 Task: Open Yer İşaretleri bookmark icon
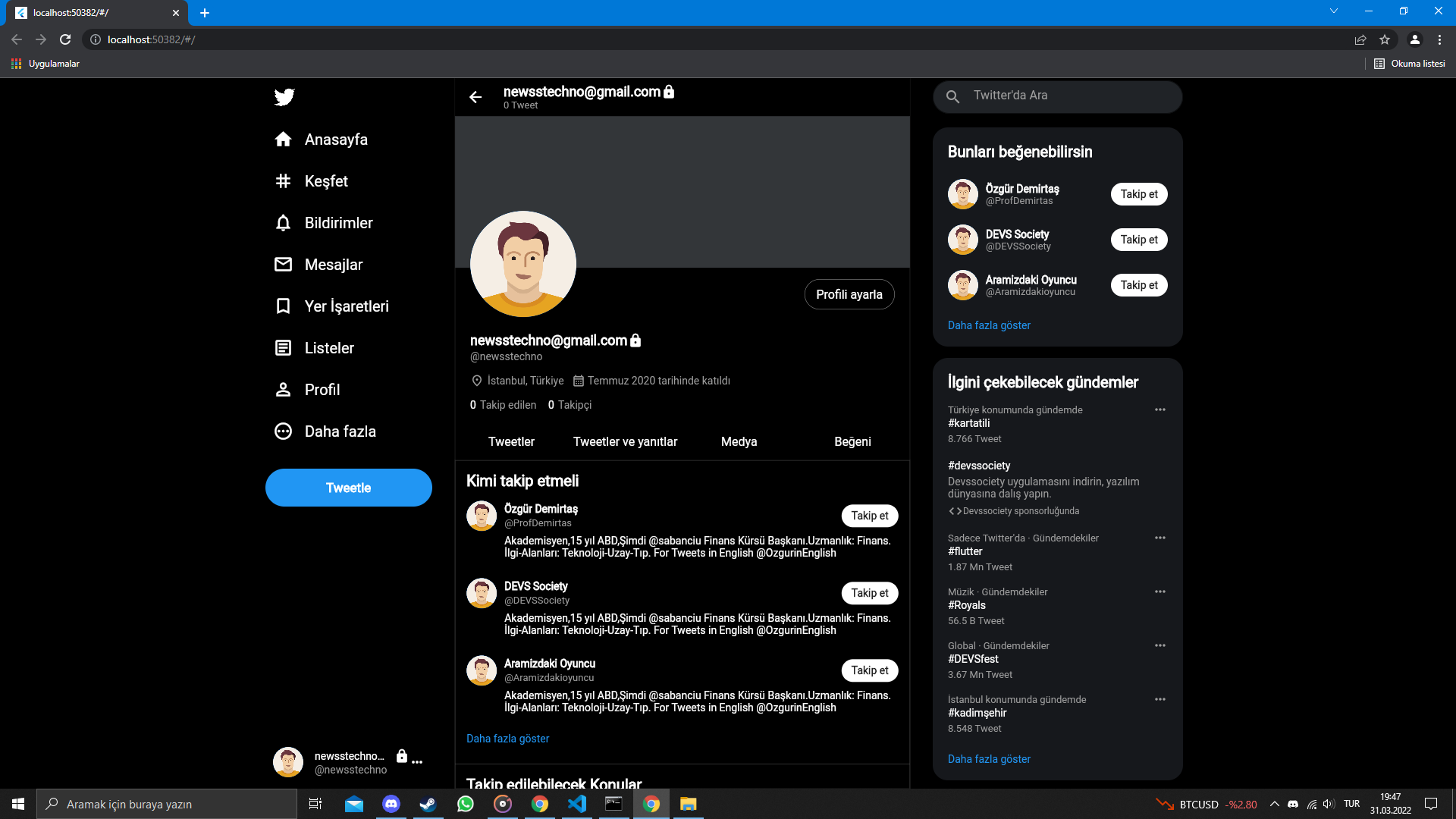tap(283, 306)
